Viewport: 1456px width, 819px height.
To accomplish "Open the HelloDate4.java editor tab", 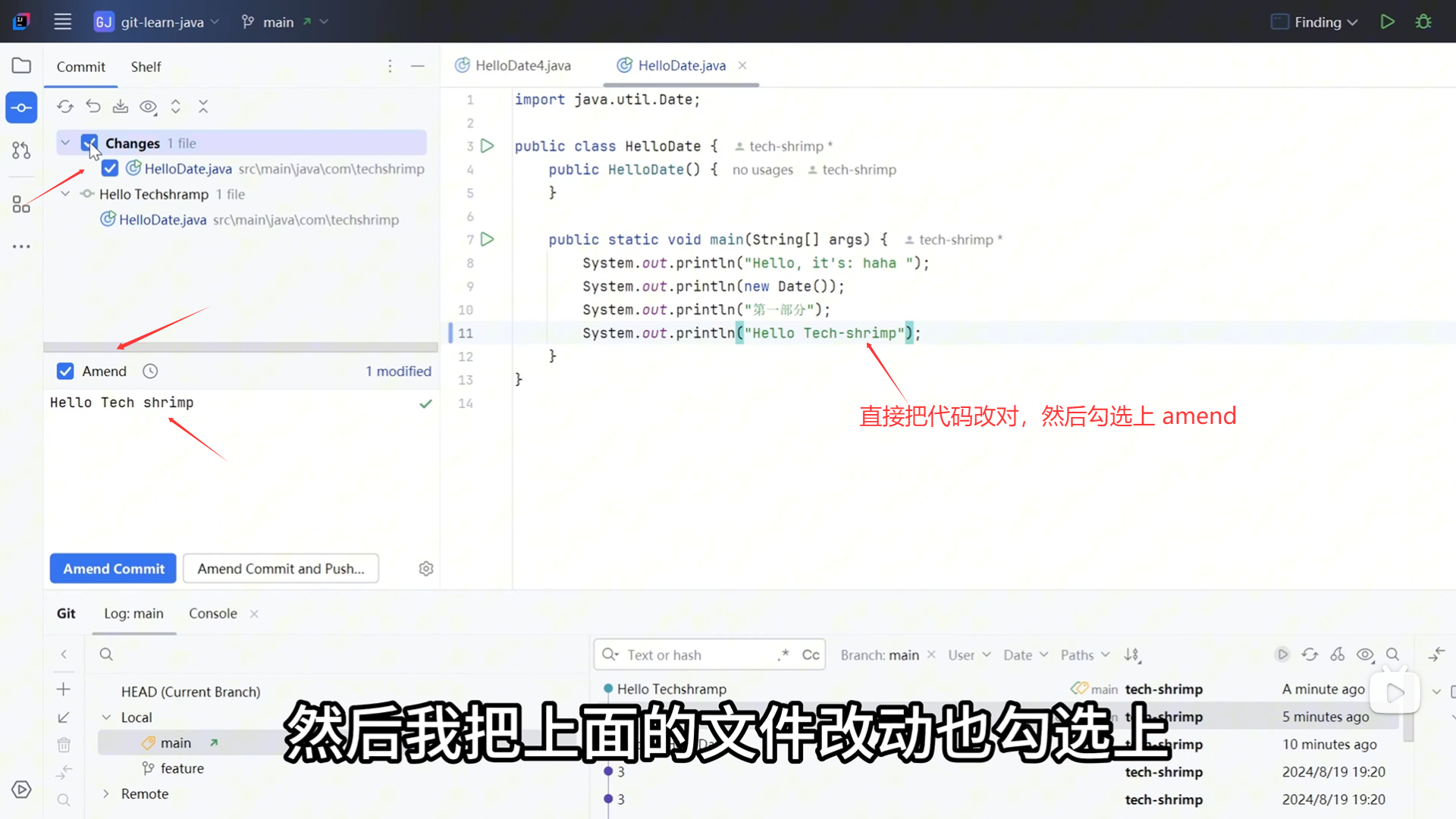I will click(x=522, y=65).
